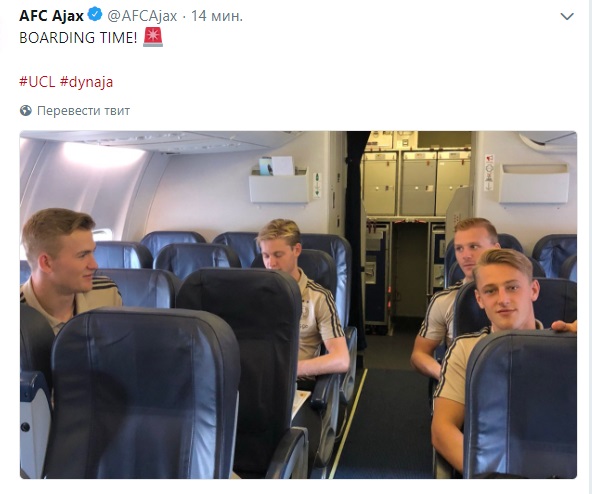The height and width of the screenshot is (494, 592).
Task: Open the #UCL hashtag
Action: pyautogui.click(x=37, y=82)
